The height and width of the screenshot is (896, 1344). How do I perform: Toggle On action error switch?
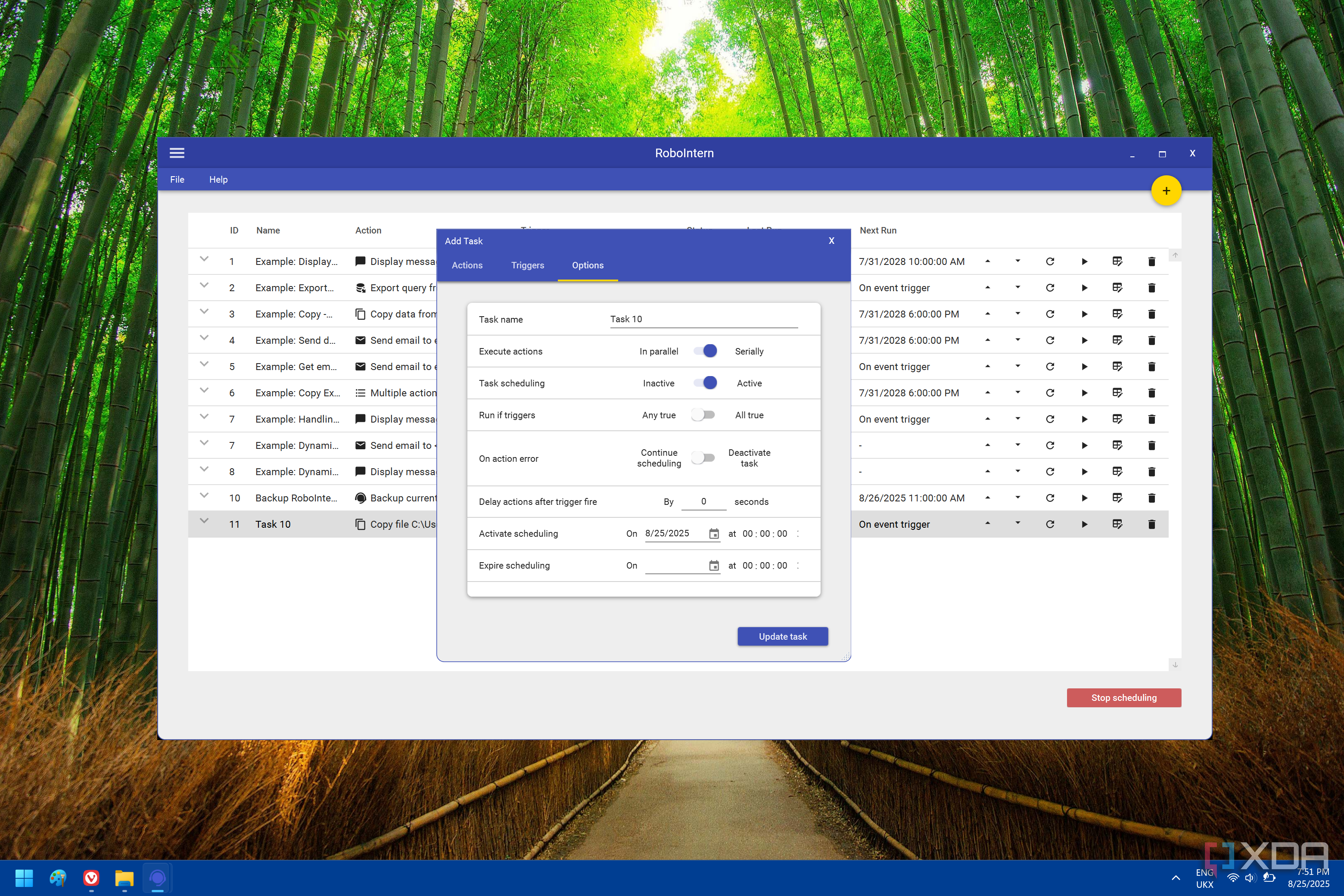(703, 458)
